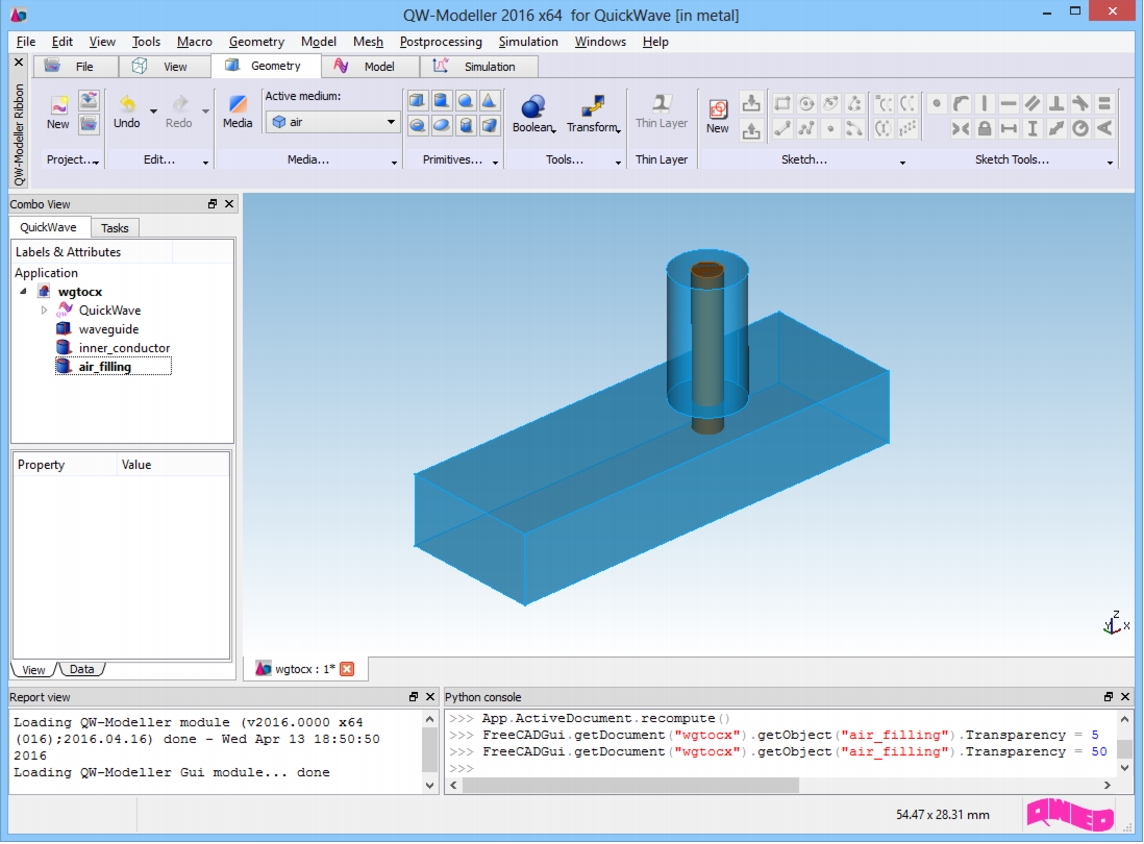This screenshot has height=844, width=1144.
Task: Open the Postprocessing menu
Action: tap(441, 42)
